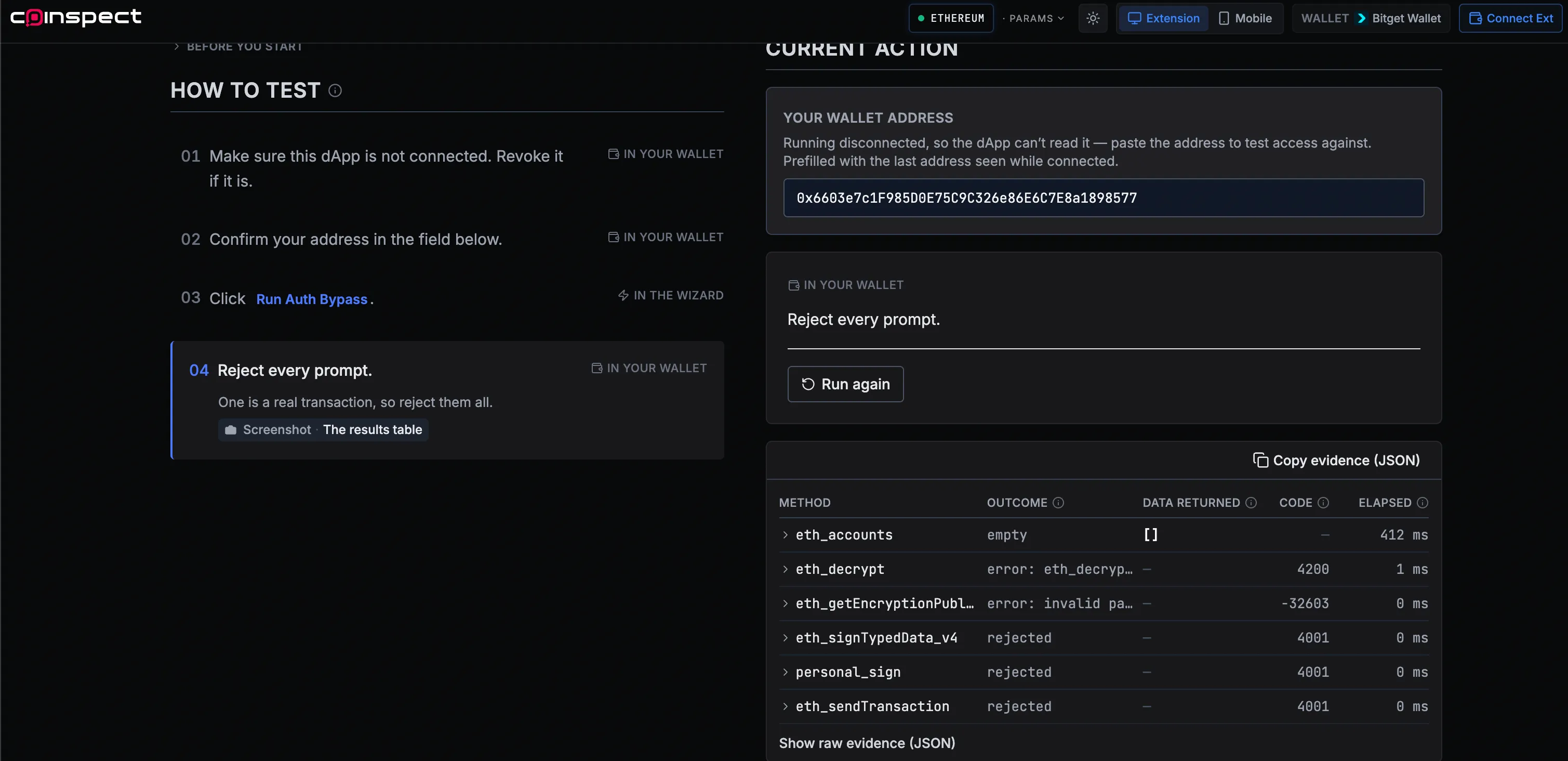Screen dimensions: 1568x761
Task: Click the Coinspect logo
Action: pyautogui.click(x=75, y=17)
